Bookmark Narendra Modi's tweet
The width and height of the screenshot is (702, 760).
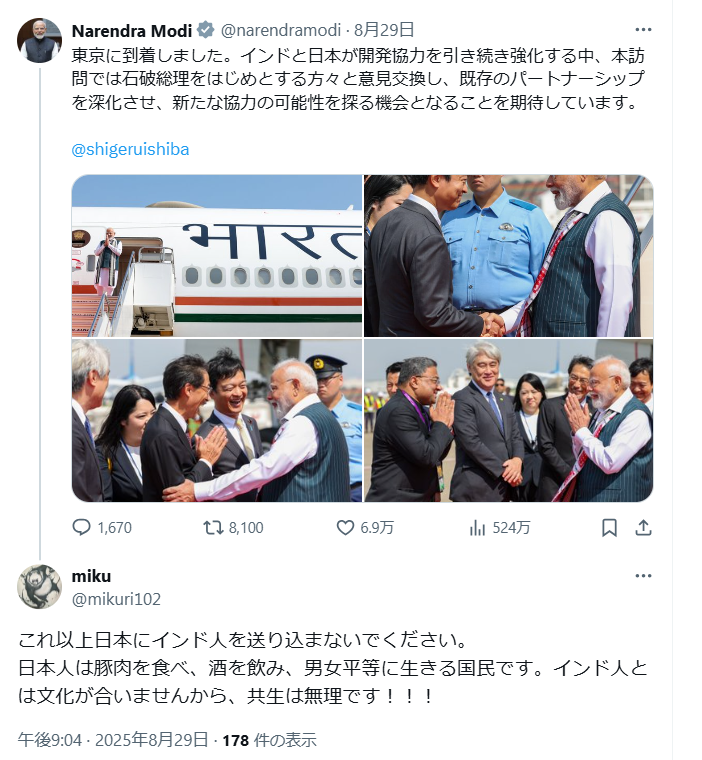[609, 527]
